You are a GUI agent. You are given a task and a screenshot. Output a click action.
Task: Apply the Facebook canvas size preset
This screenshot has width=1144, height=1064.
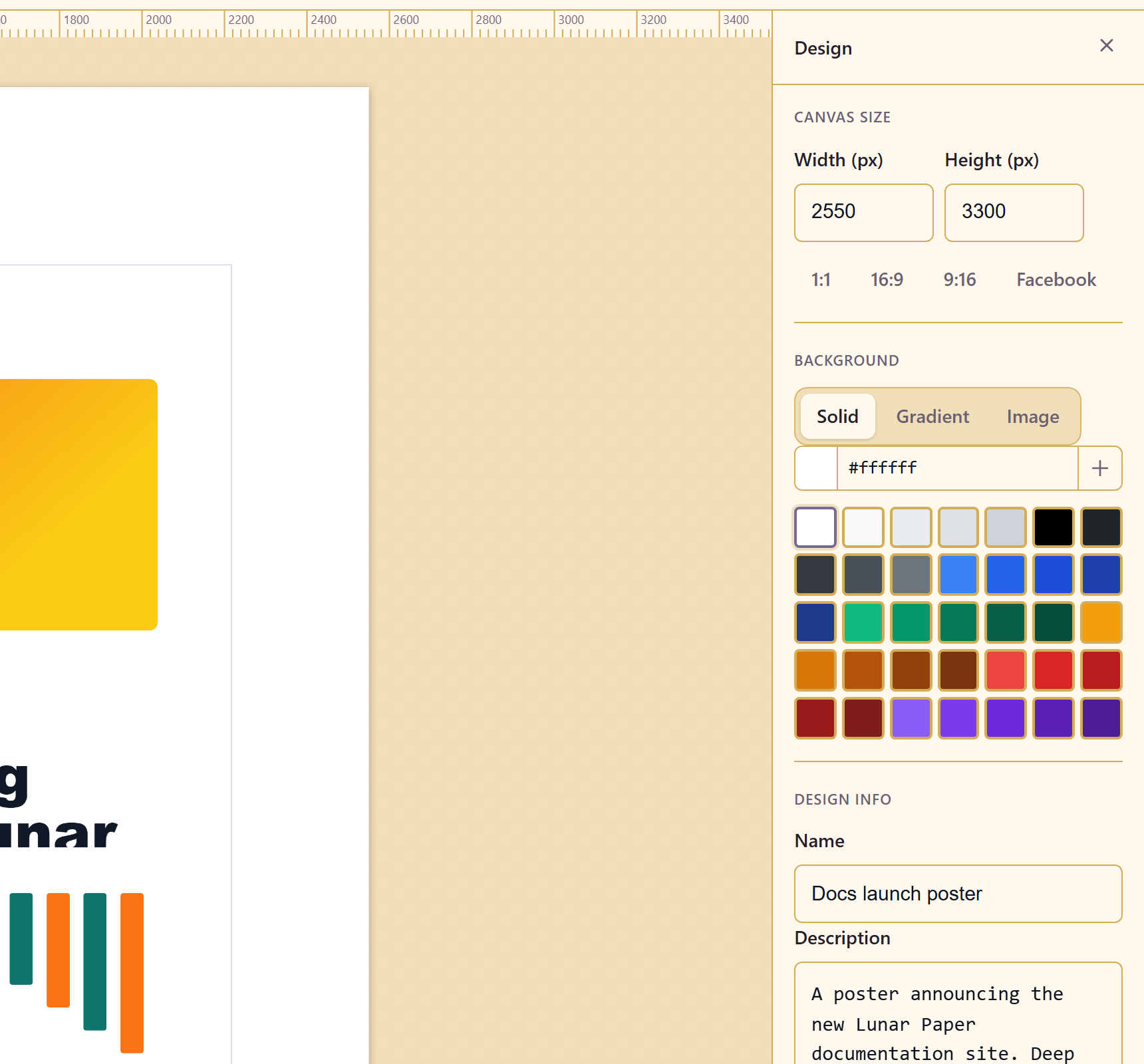1056,280
